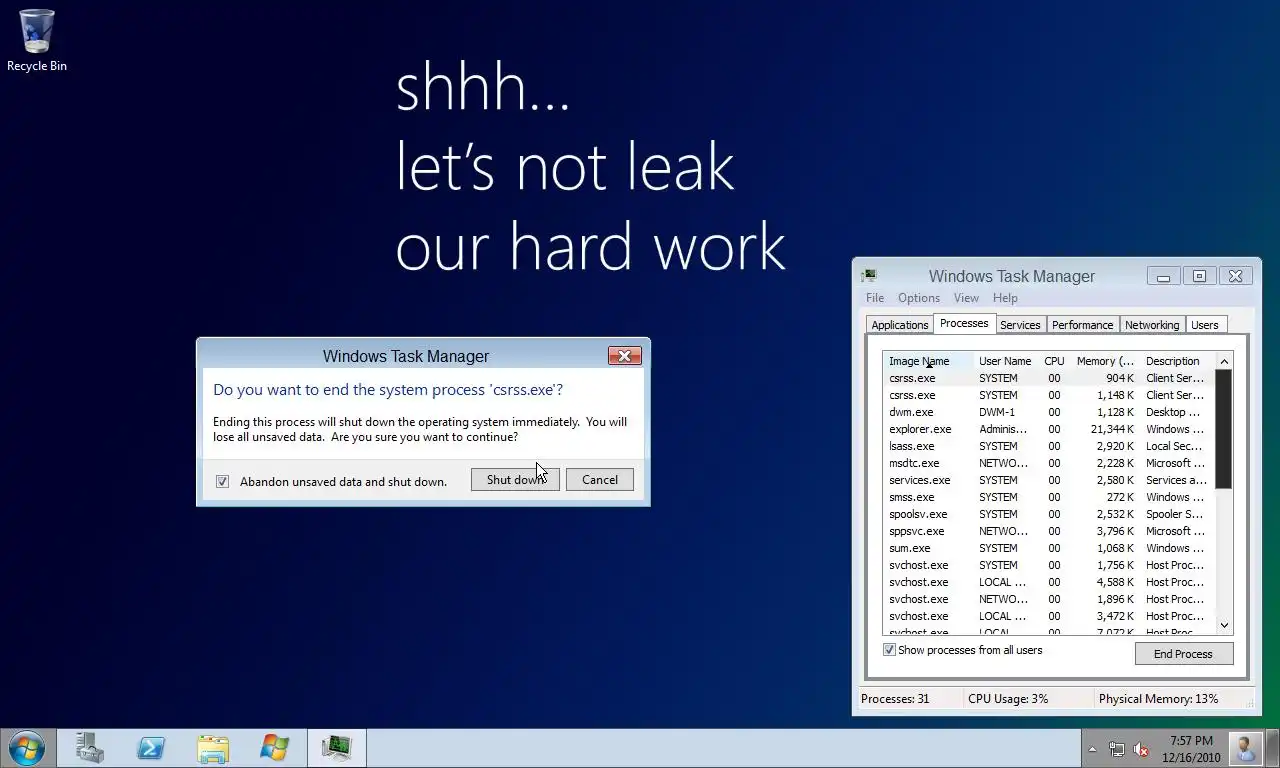
Task: Select the explorer.exe process
Action: (1049, 429)
